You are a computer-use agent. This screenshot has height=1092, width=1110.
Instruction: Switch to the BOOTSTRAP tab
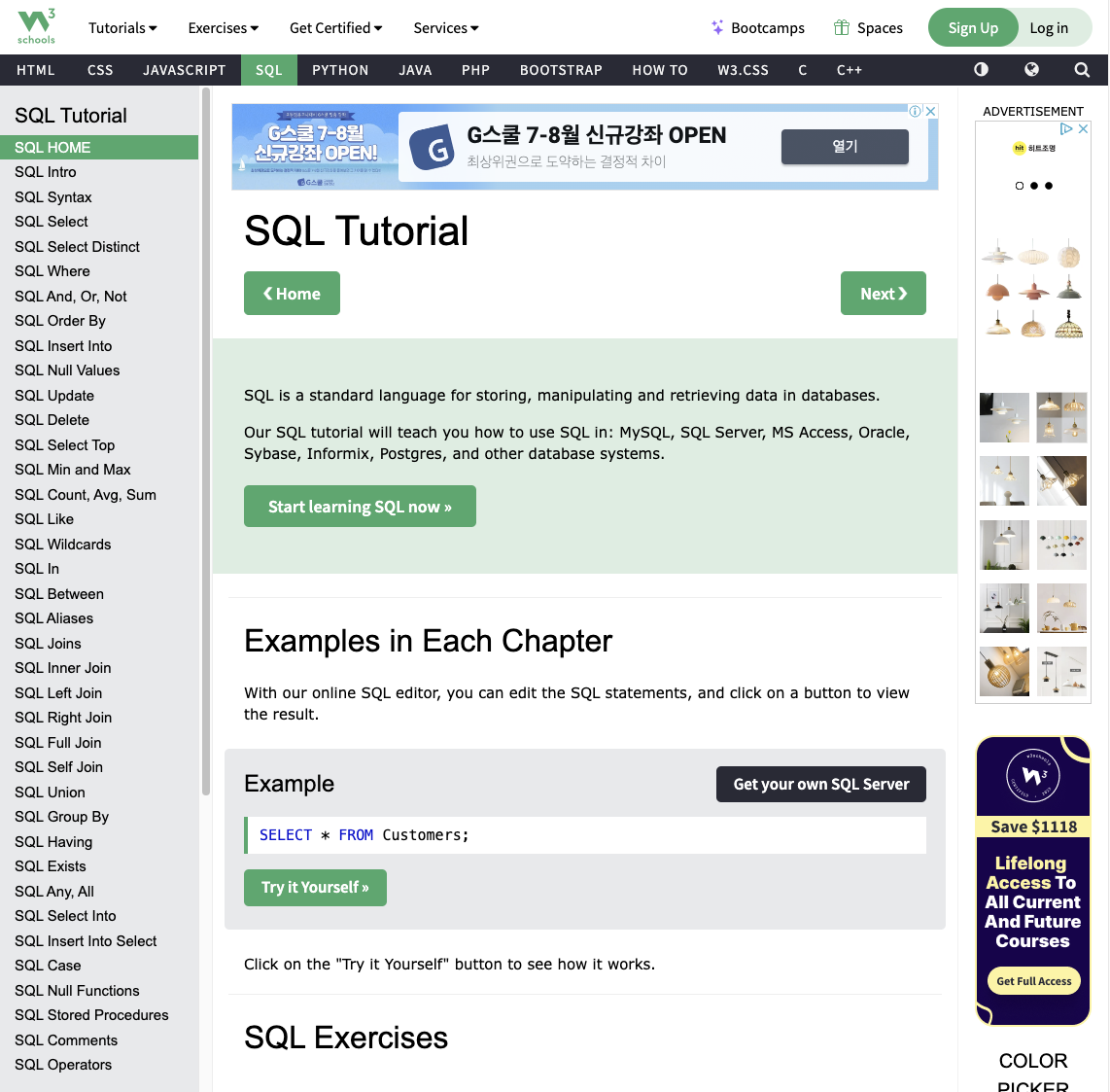click(561, 70)
